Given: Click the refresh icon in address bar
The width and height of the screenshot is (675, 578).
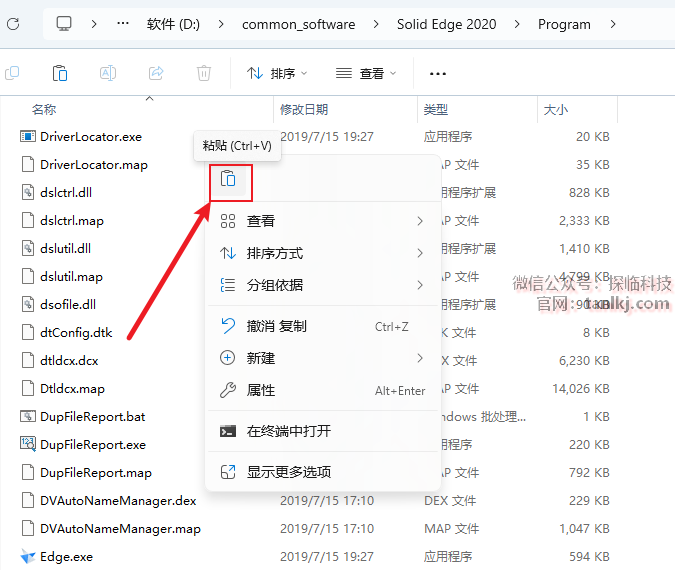Looking at the screenshot, I should click(x=13, y=24).
